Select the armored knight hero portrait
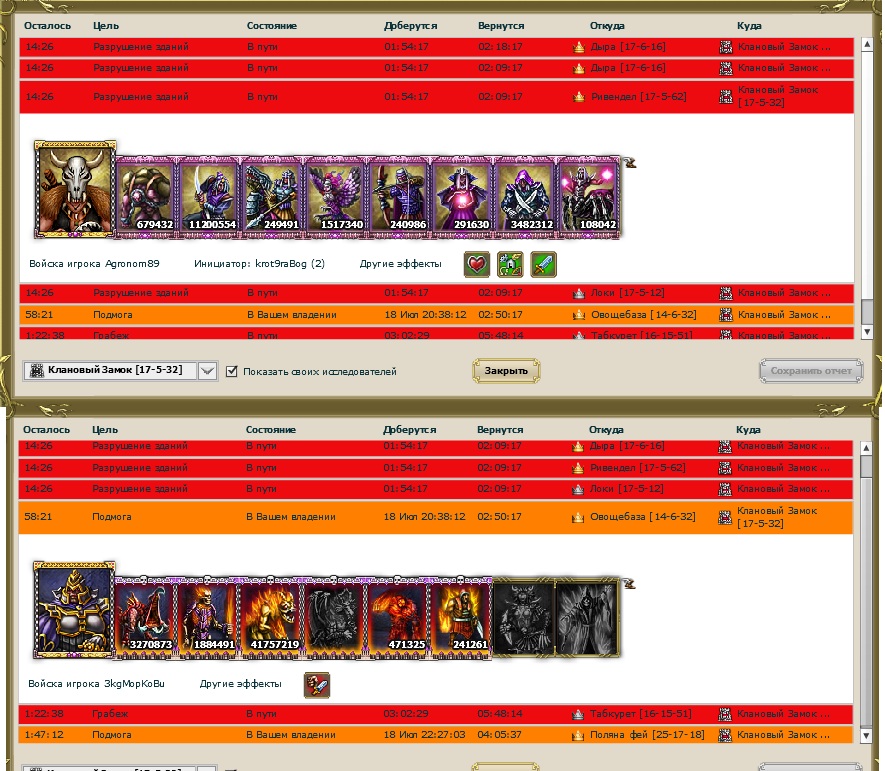Viewport: 885px width, 771px height. pyautogui.click(x=73, y=609)
